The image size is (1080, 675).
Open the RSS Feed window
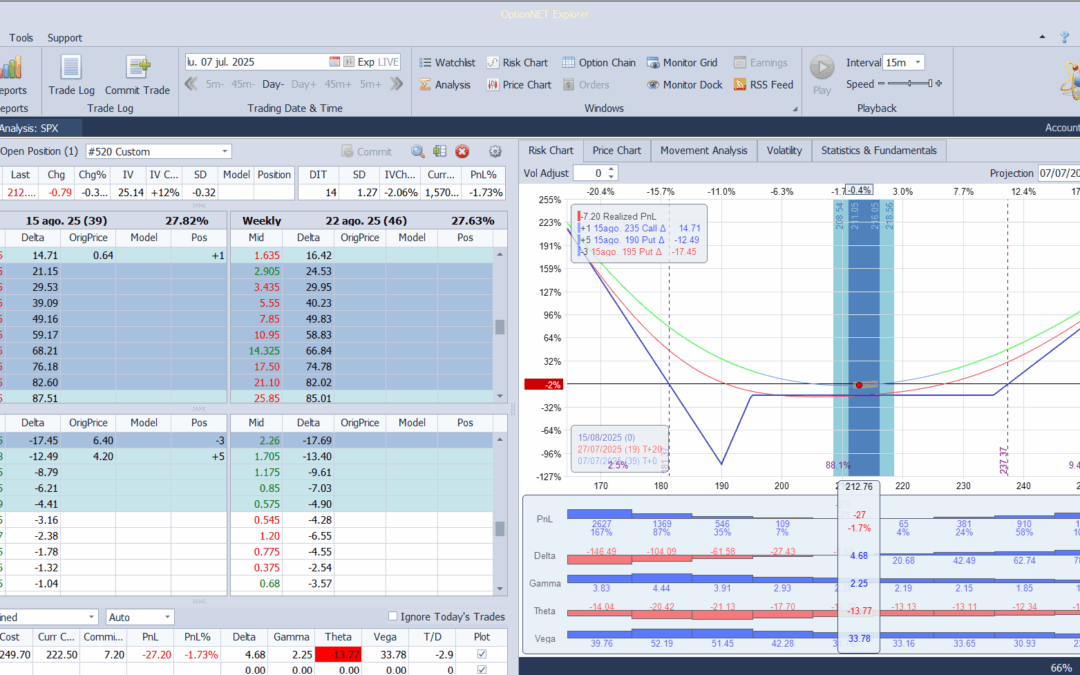763,85
